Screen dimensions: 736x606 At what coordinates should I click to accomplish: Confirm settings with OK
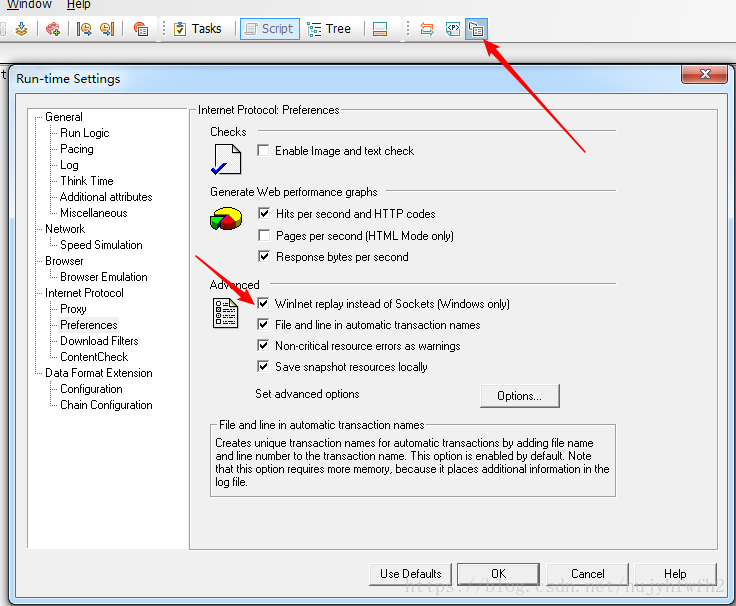pyautogui.click(x=498, y=574)
